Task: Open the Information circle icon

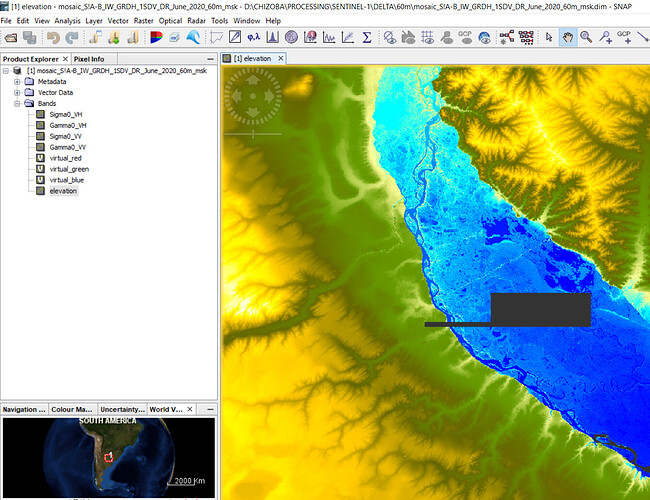Action: (x=291, y=37)
